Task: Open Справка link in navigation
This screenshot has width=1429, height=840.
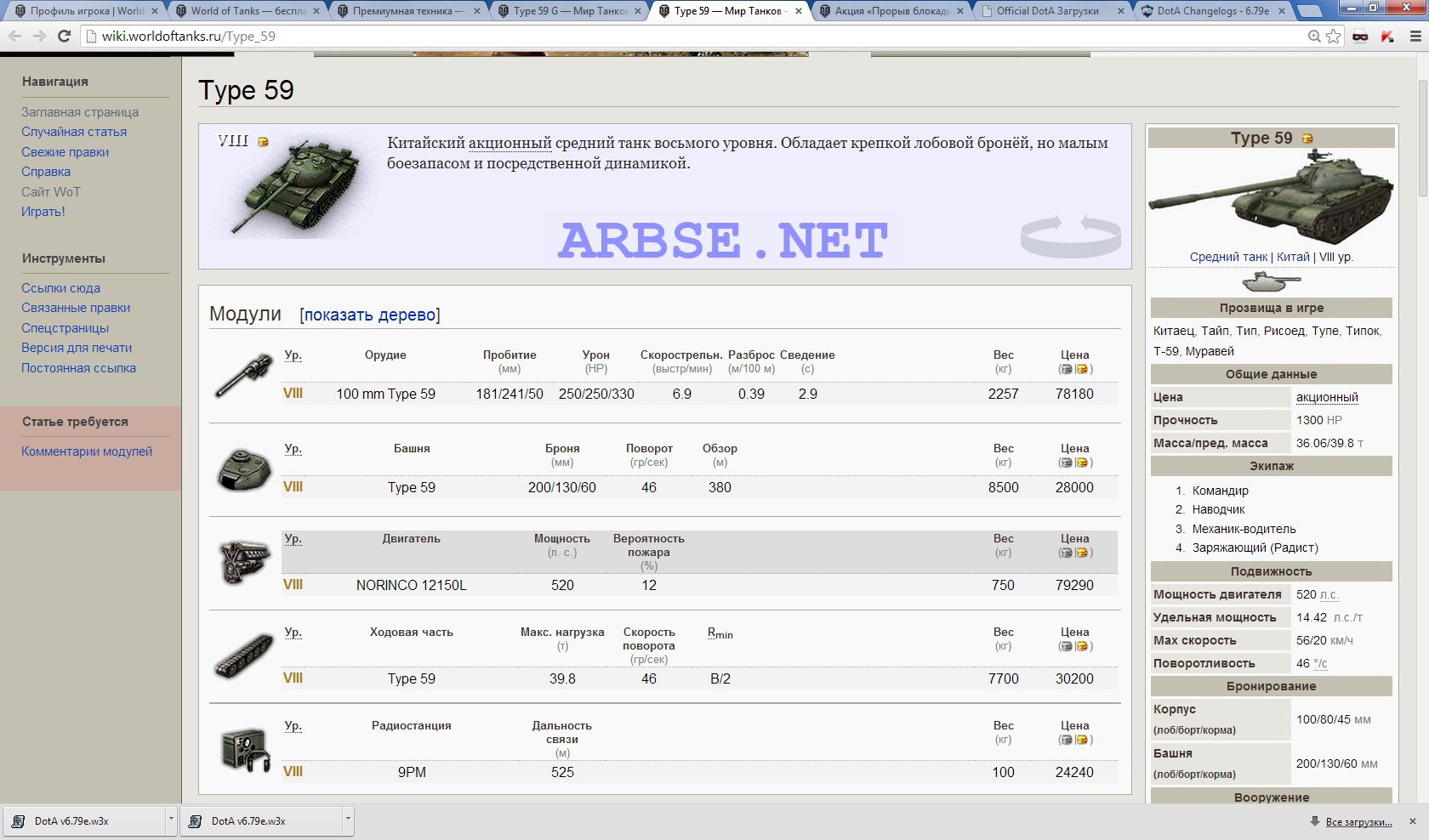Action: point(46,172)
